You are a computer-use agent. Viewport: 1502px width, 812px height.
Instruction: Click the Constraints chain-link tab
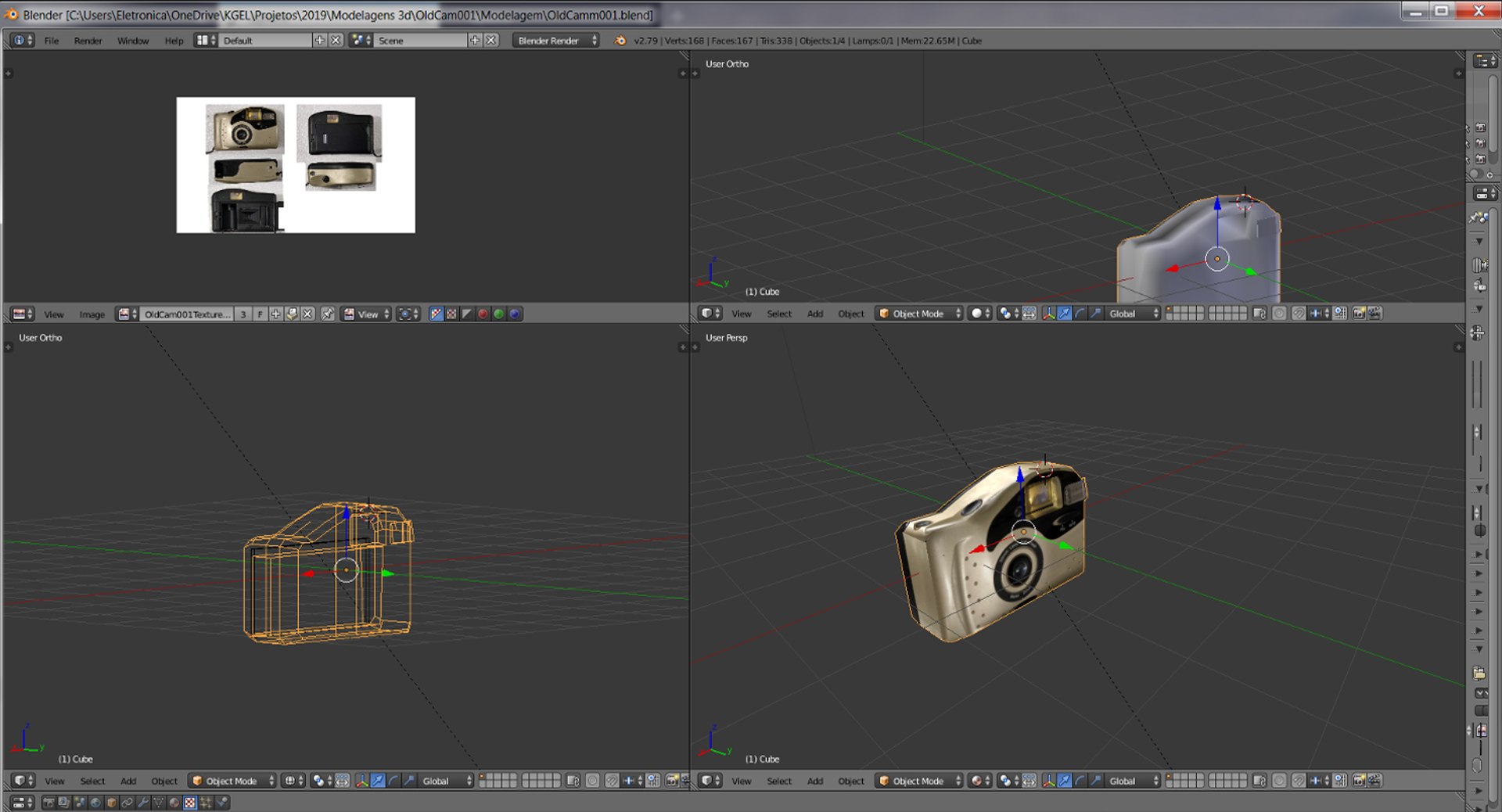127,803
